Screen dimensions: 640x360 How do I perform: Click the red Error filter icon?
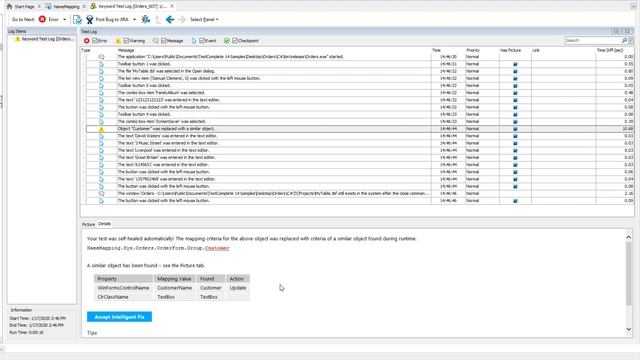[87, 41]
